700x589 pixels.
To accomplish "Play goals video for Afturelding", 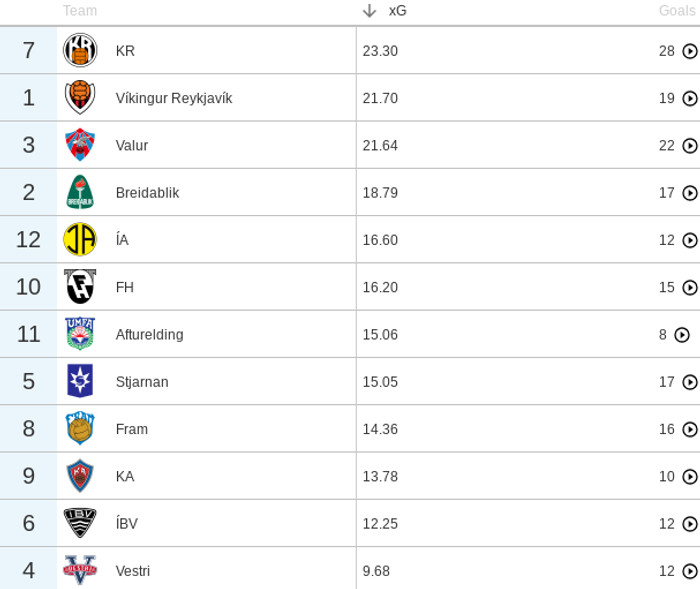I will pos(682,335).
